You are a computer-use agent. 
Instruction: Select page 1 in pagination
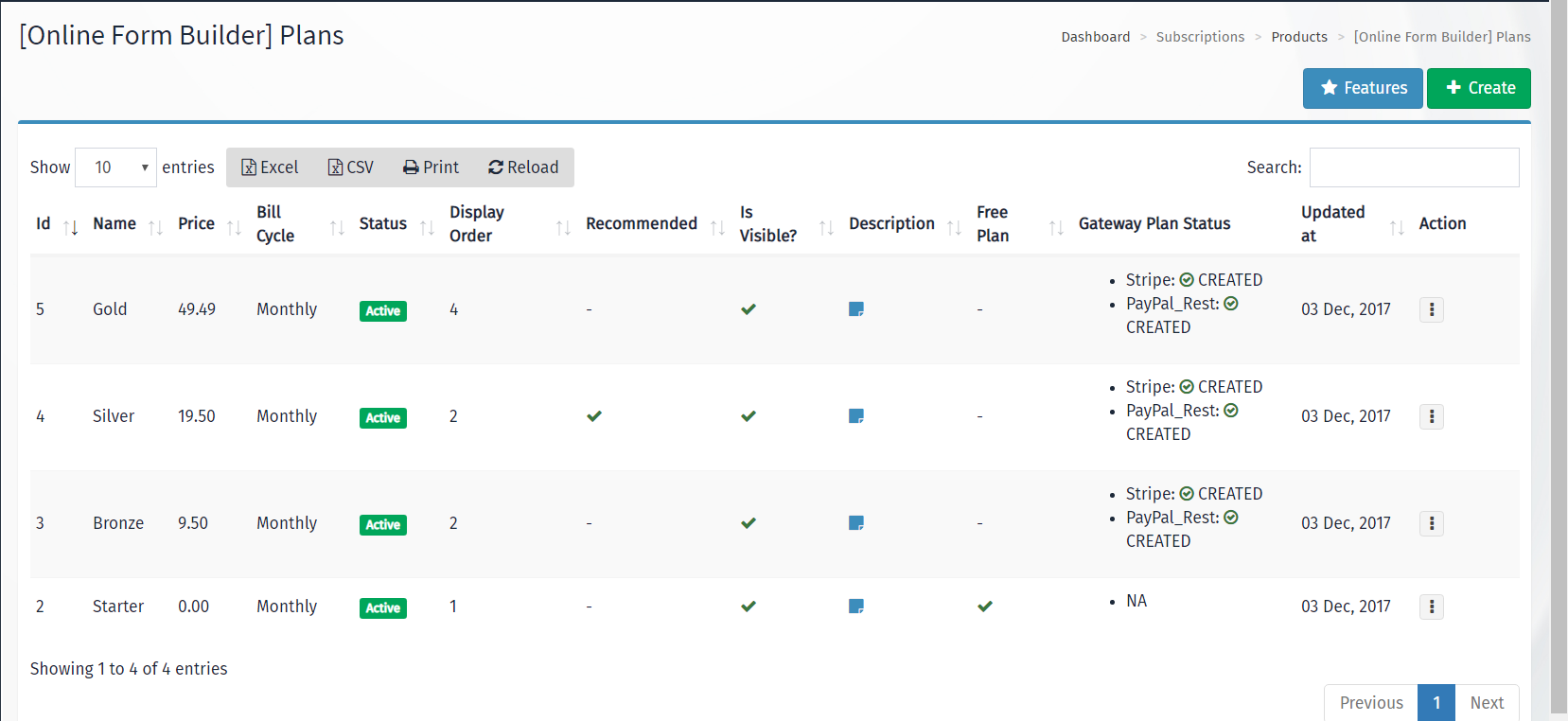pyautogui.click(x=1436, y=703)
